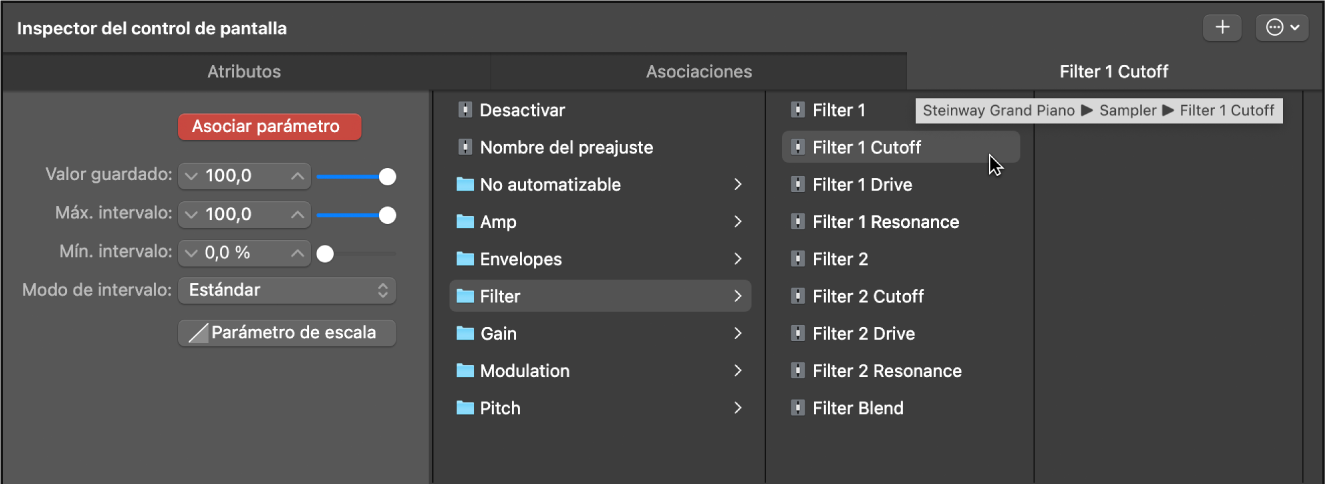Viewport: 1325px width, 484px height.
Task: Select Filter 1 Resonance parameter
Action: 885,222
